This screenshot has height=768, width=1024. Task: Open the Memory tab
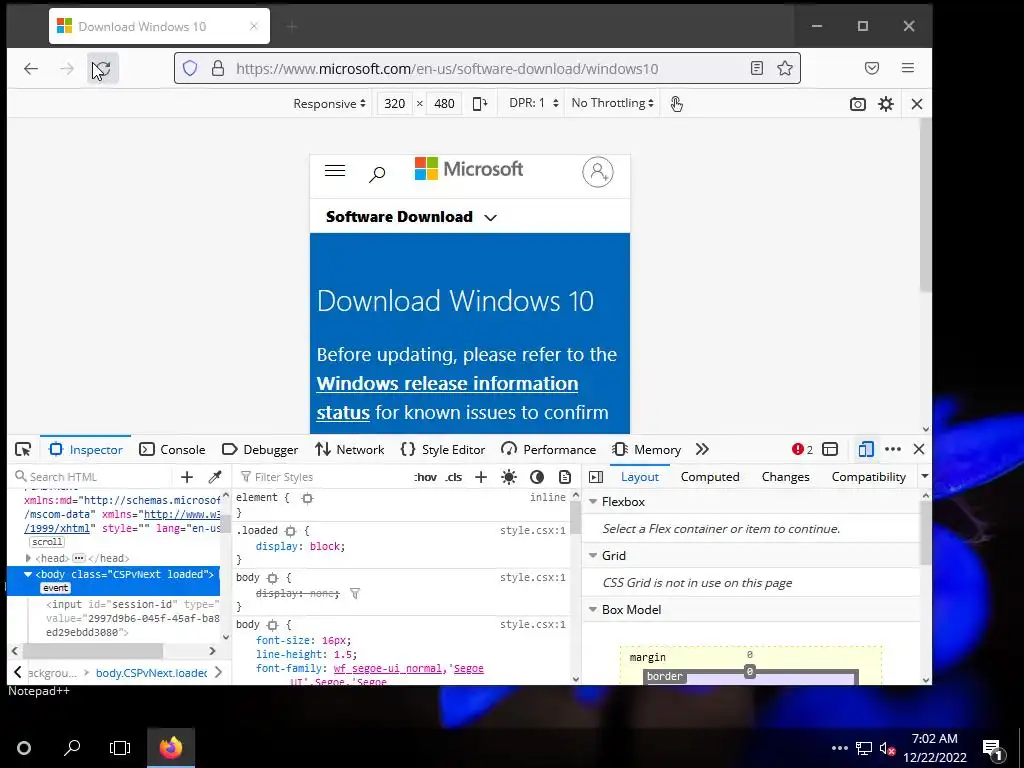647,449
